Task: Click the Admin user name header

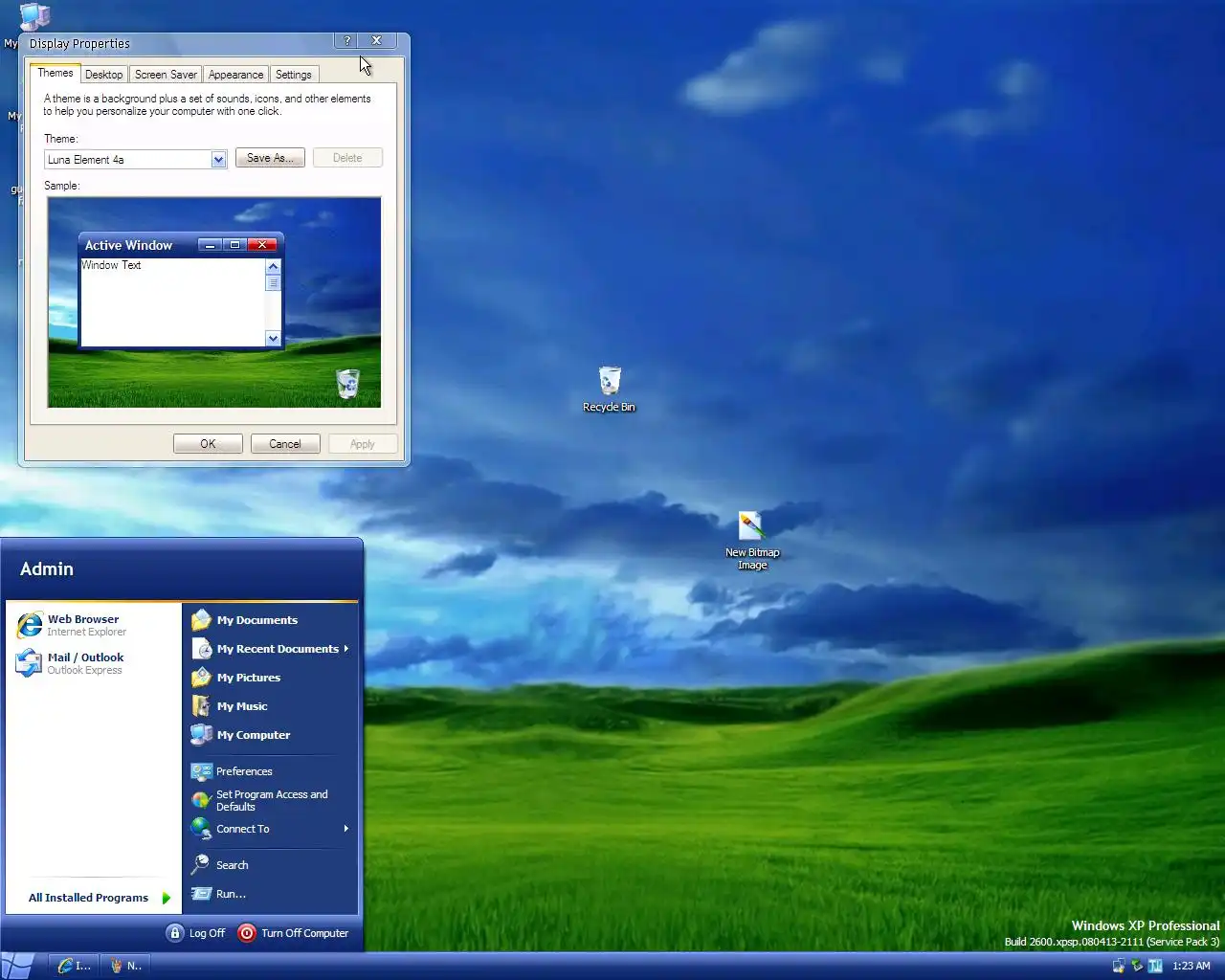Action: pos(47,568)
